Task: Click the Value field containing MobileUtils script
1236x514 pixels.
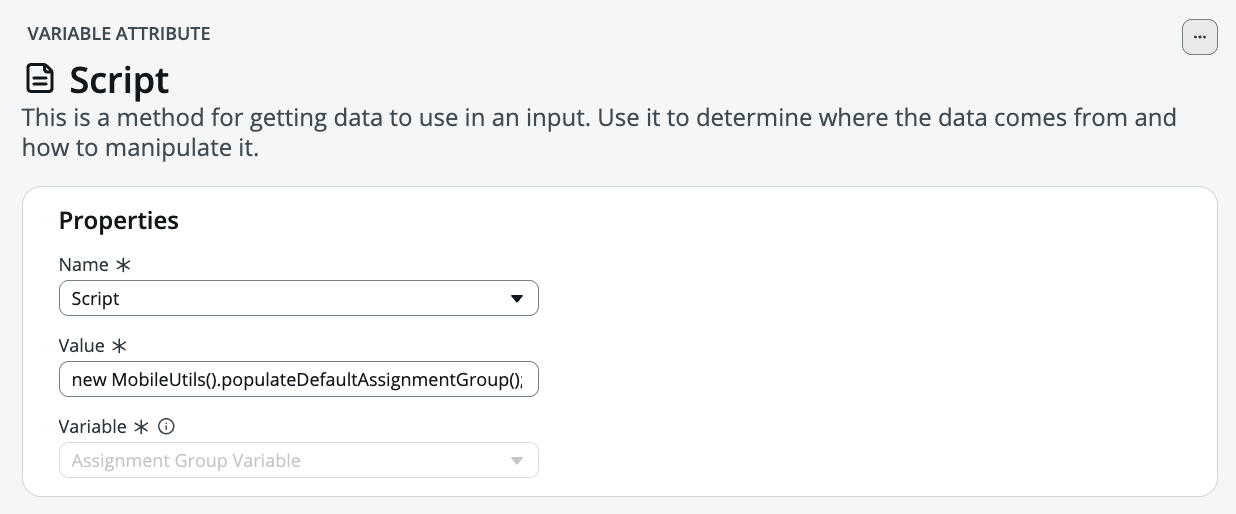Action: pyautogui.click(x=298, y=380)
